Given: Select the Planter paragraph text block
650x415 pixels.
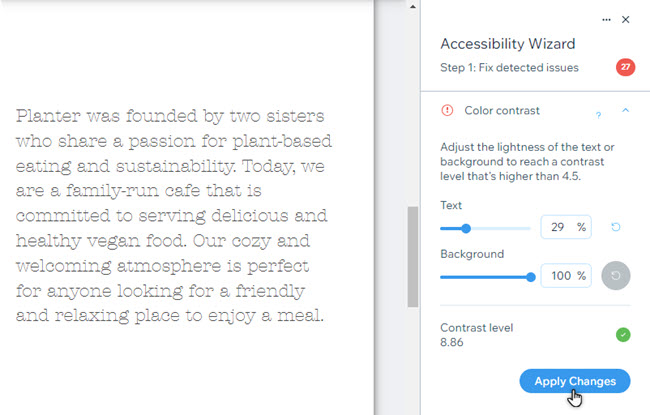Looking at the screenshot, I should pyautogui.click(x=174, y=216).
